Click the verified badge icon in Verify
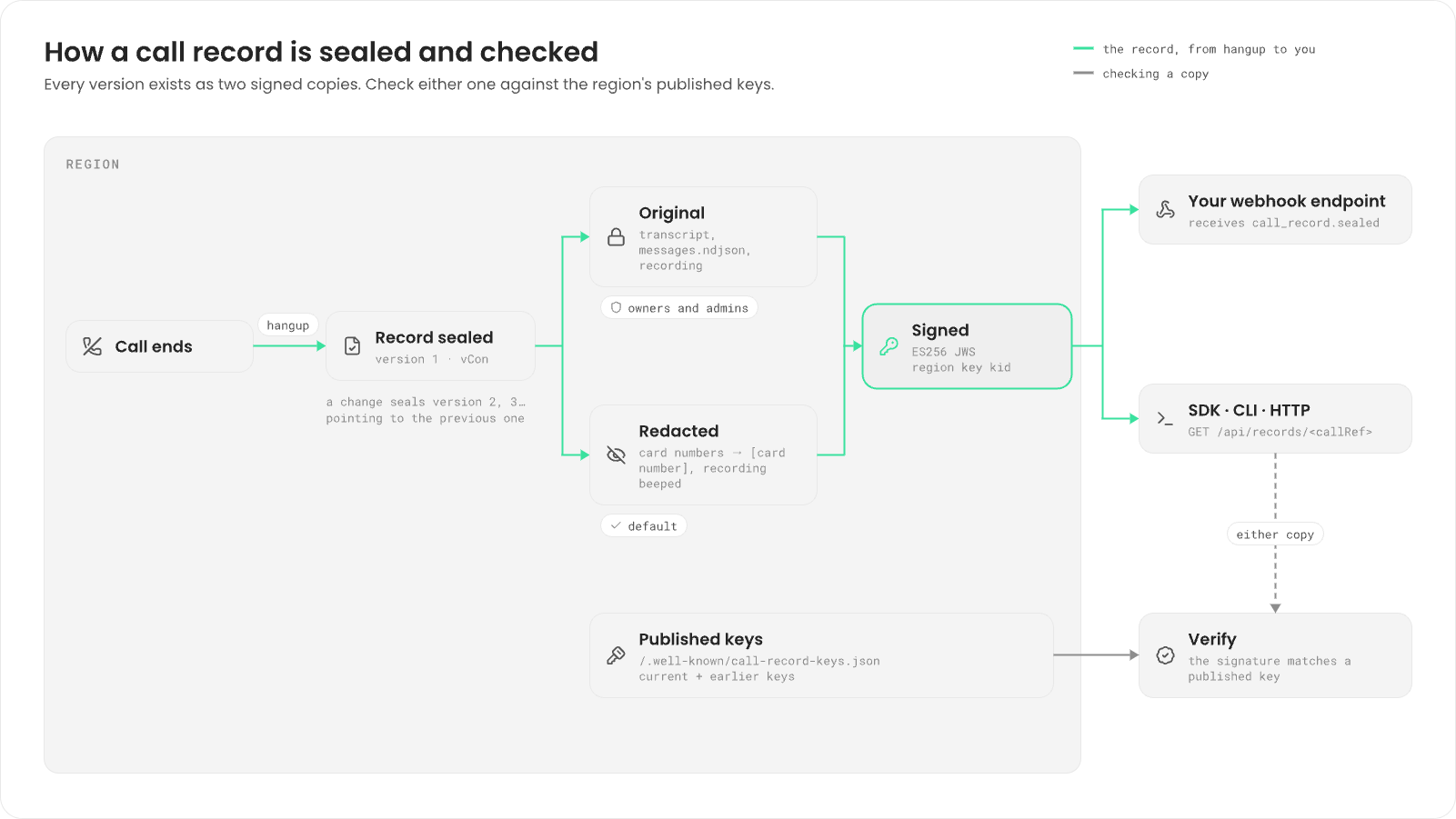The height and width of the screenshot is (819, 1456). 1165,655
